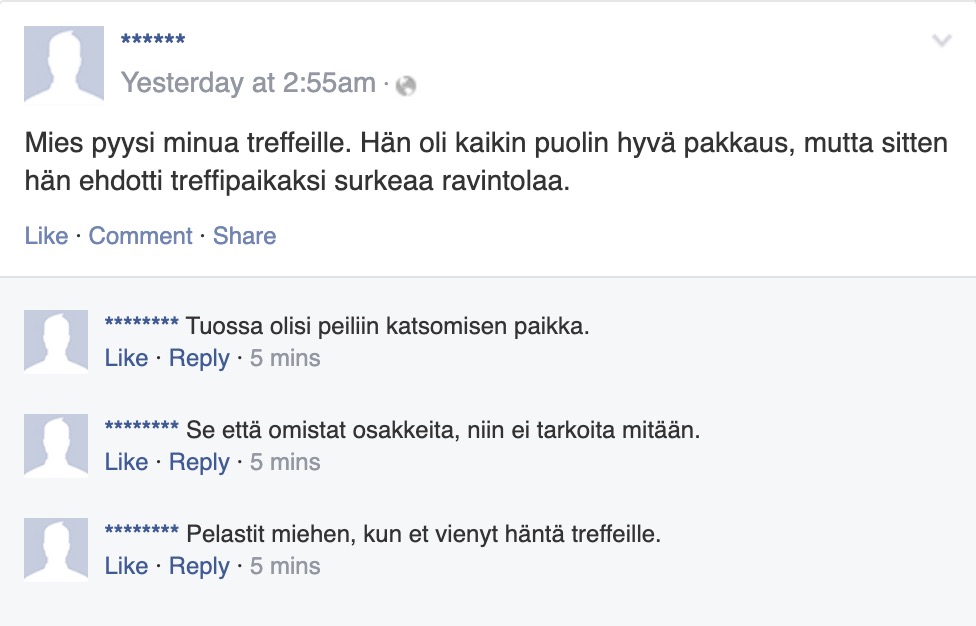Open the post options chevron dropdown
Viewport: 976px width, 626px height.
pyautogui.click(x=941, y=41)
